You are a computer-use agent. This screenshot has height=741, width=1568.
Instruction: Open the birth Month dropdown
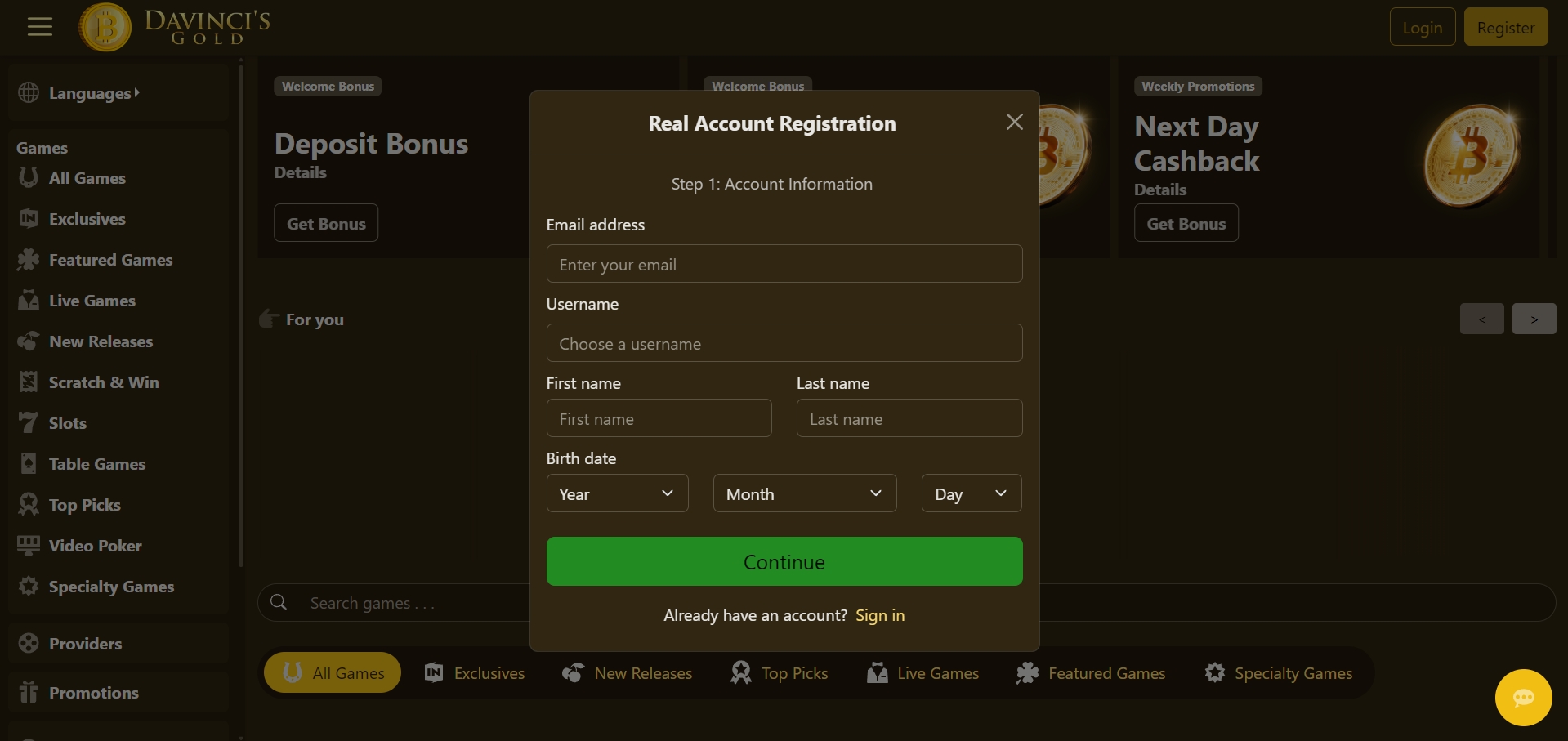pyautogui.click(x=804, y=493)
